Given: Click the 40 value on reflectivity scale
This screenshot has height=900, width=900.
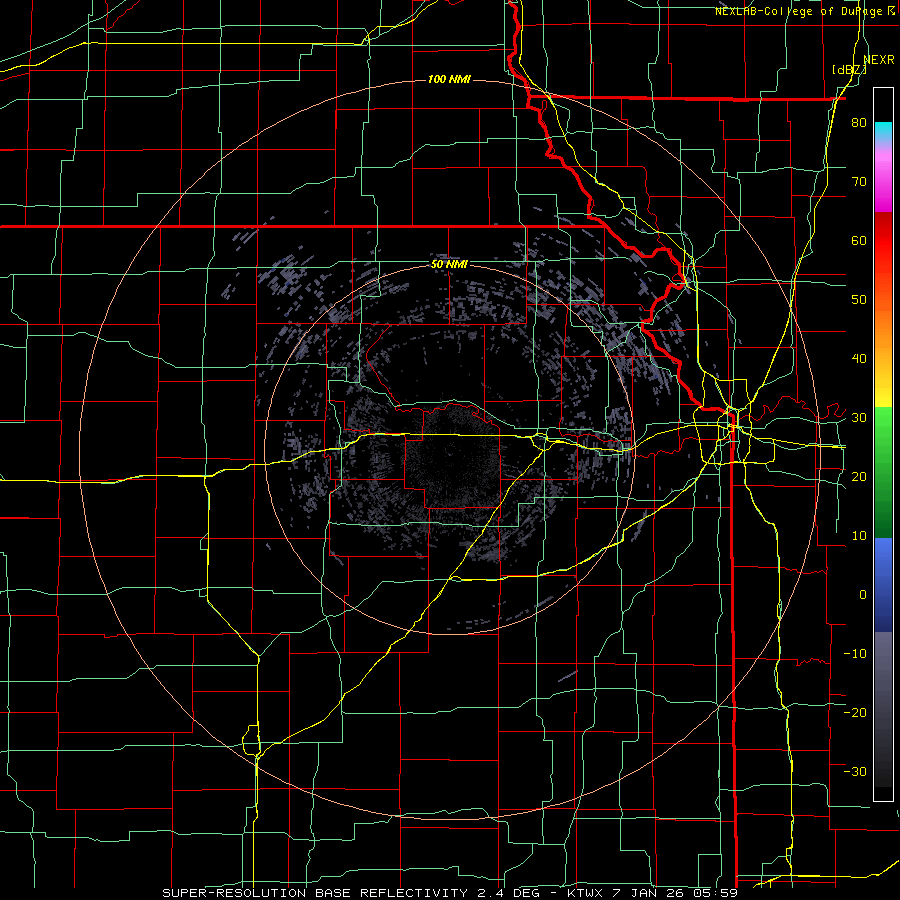Looking at the screenshot, I should [859, 359].
